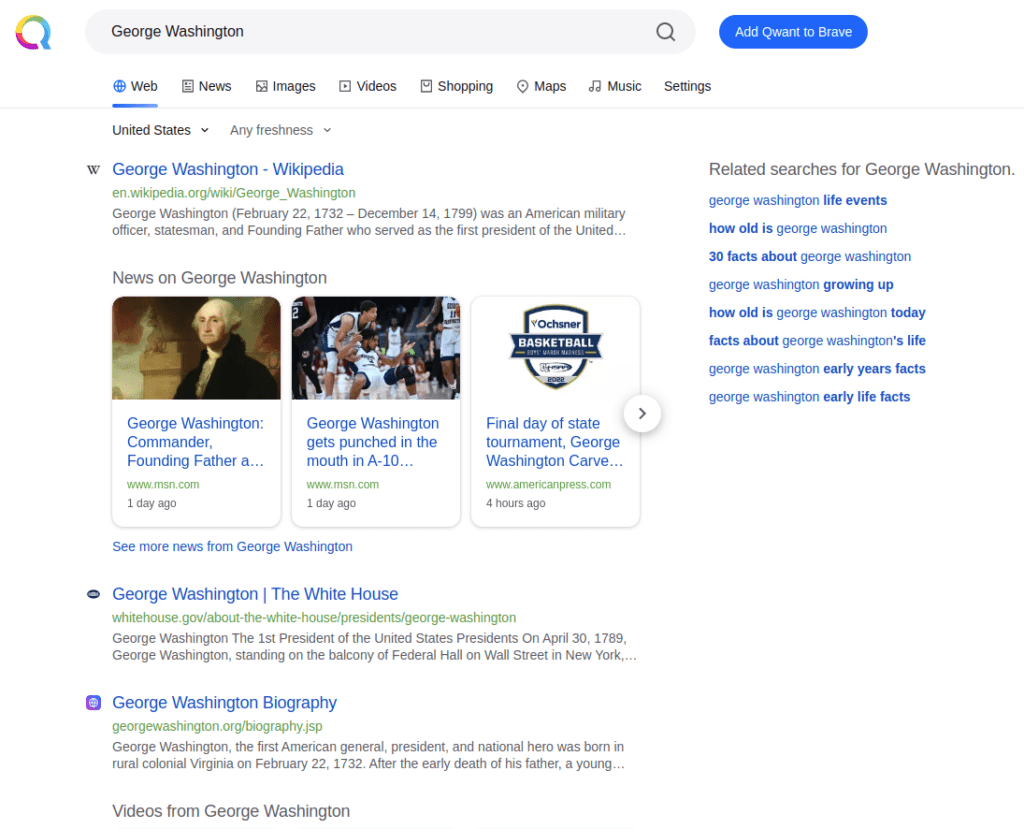Click the magnifying glass search icon
This screenshot has height=829, width=1024.
pos(665,31)
